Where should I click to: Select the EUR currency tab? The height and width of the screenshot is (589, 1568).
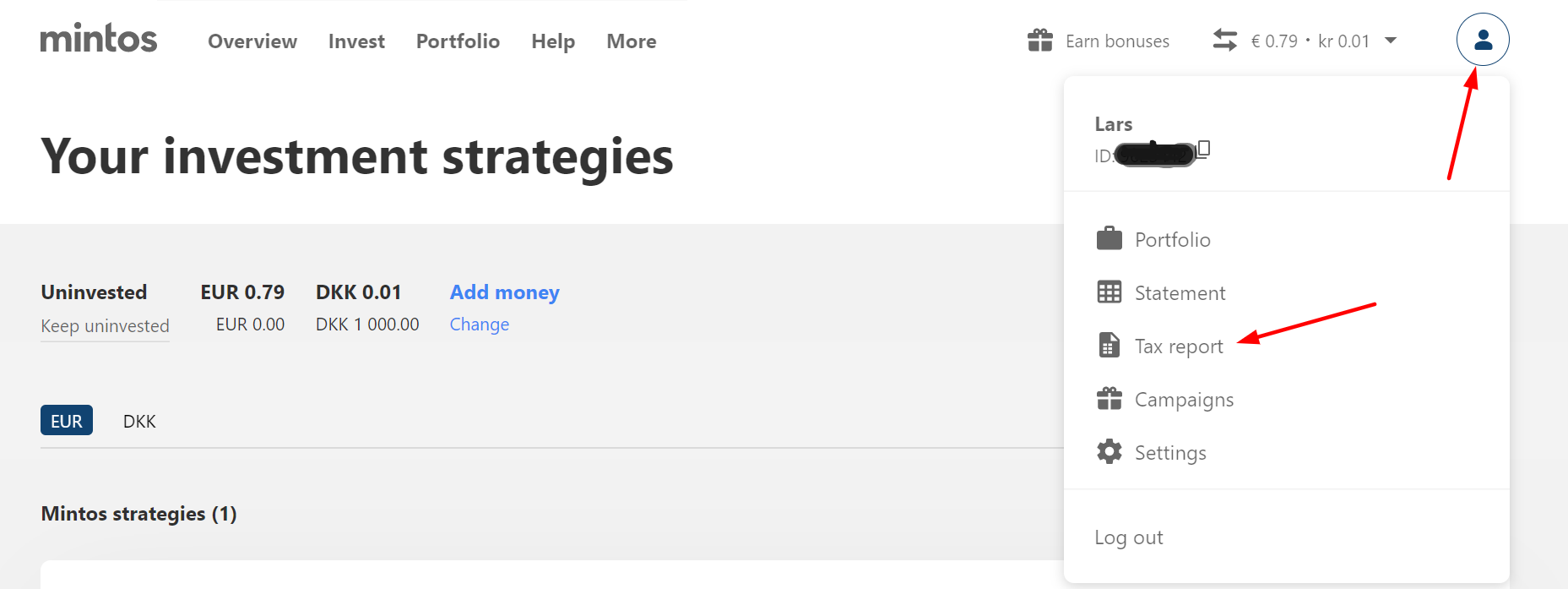(x=67, y=420)
